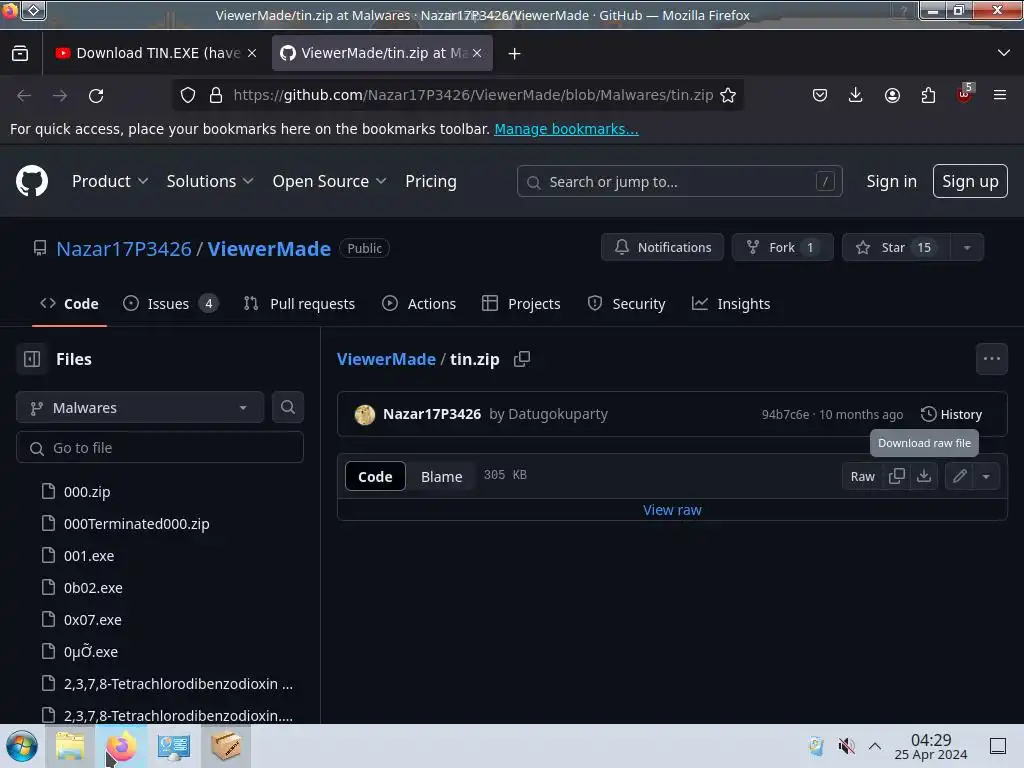1024x768 pixels.
Task: Open the Firefox account icon
Action: (892, 95)
